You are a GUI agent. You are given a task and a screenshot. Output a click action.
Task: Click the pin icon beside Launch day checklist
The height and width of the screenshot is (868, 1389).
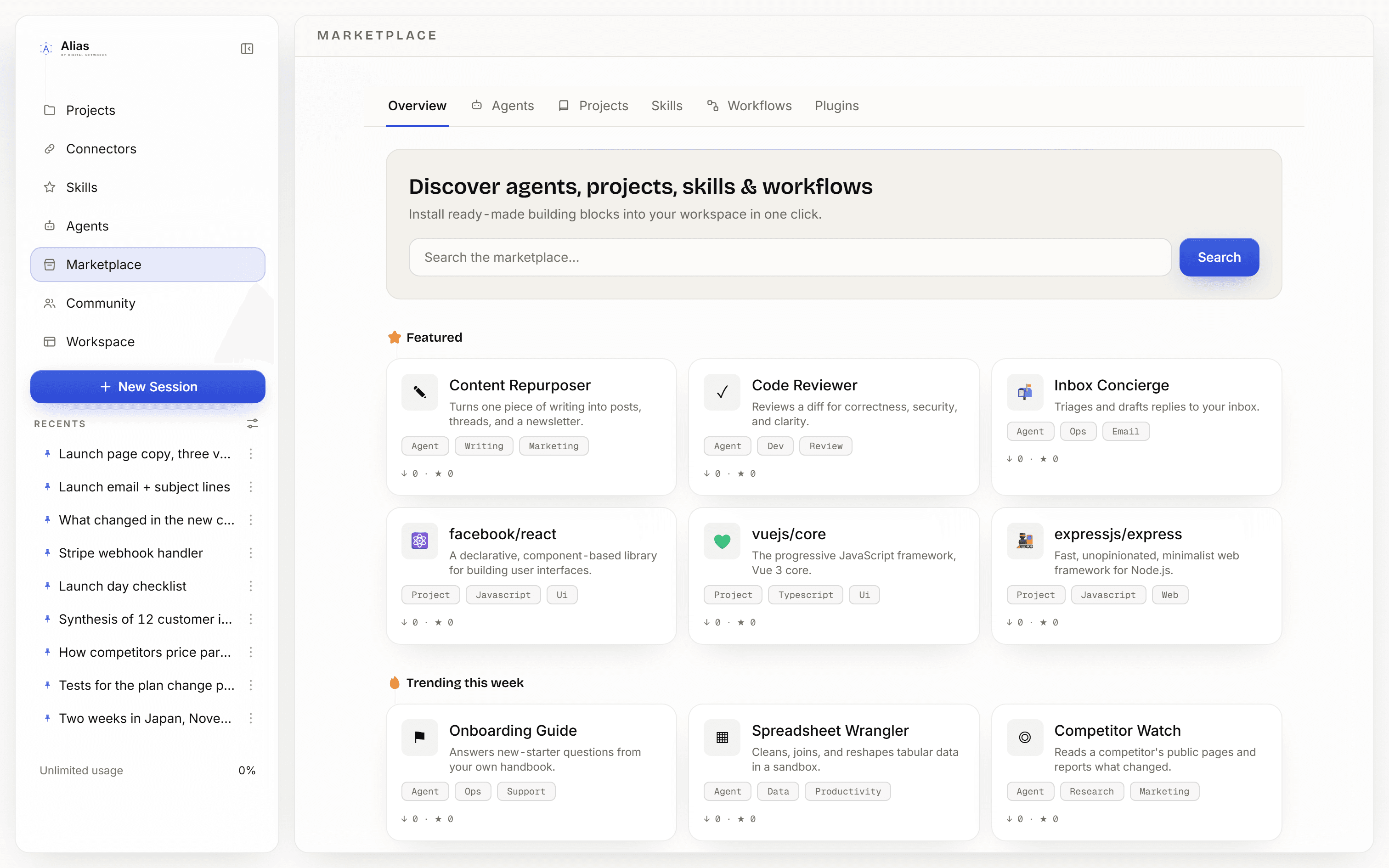pos(48,586)
